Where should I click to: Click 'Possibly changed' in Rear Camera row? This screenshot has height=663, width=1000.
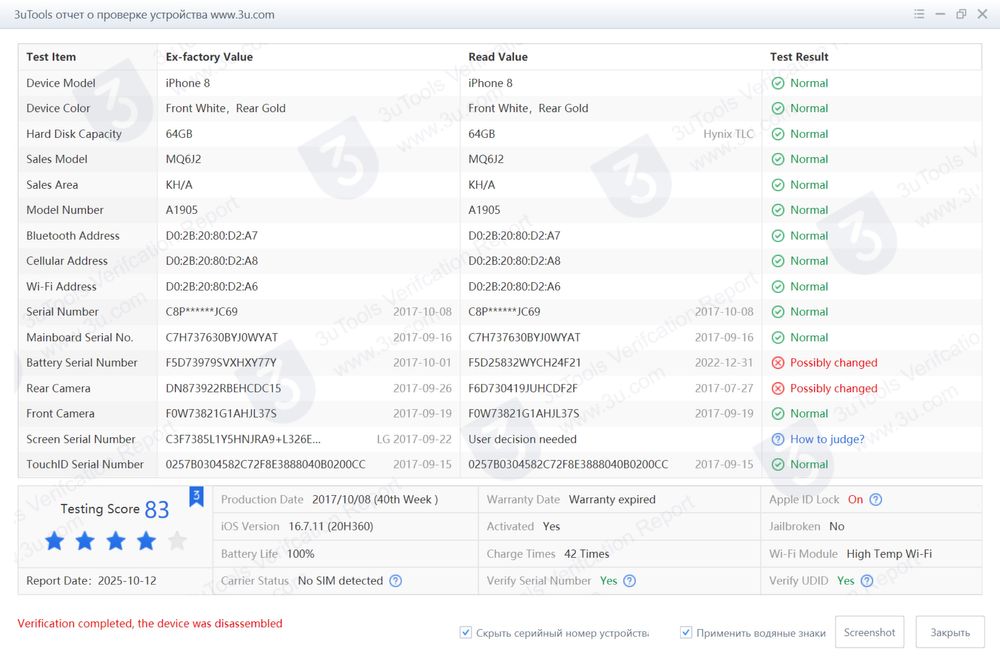(834, 388)
